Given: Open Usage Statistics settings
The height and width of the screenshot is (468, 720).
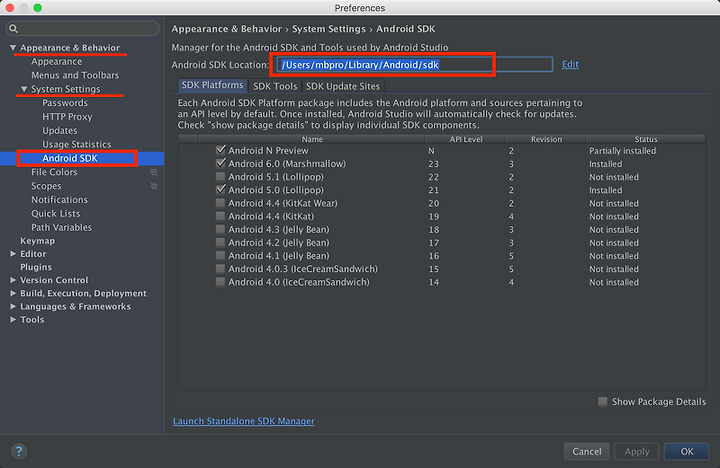Looking at the screenshot, I should 77,144.
